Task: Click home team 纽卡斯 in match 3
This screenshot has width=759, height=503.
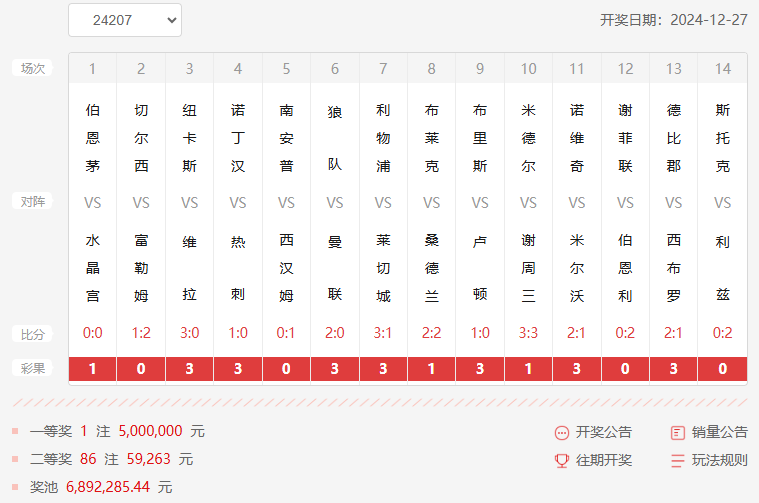Action: point(189,138)
